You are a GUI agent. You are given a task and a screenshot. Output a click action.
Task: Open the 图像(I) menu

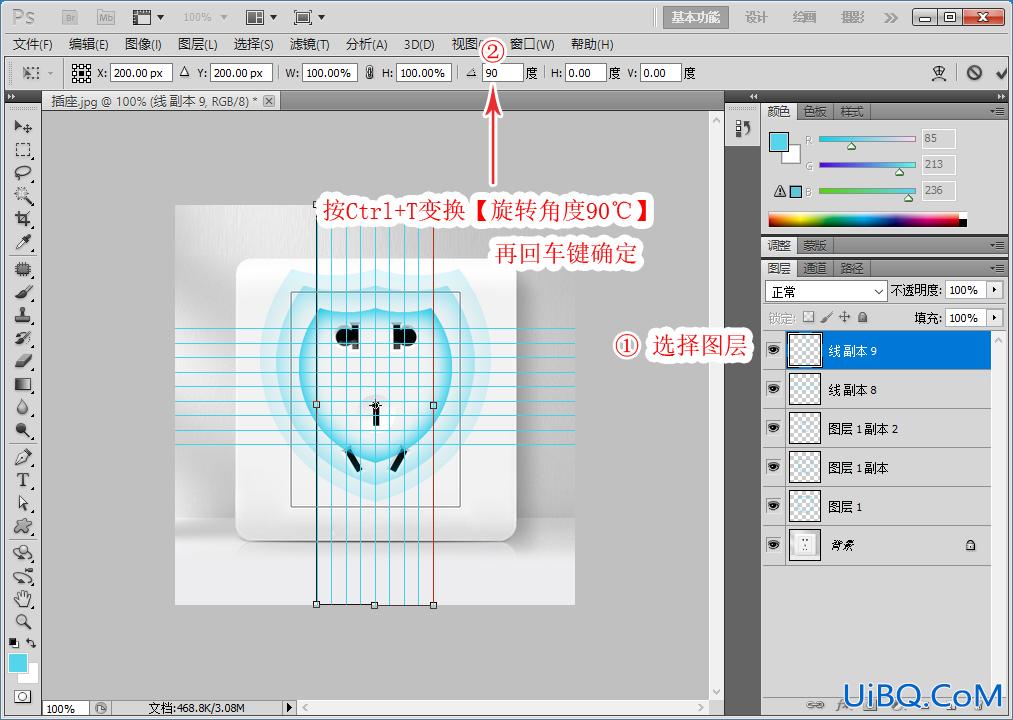point(143,45)
